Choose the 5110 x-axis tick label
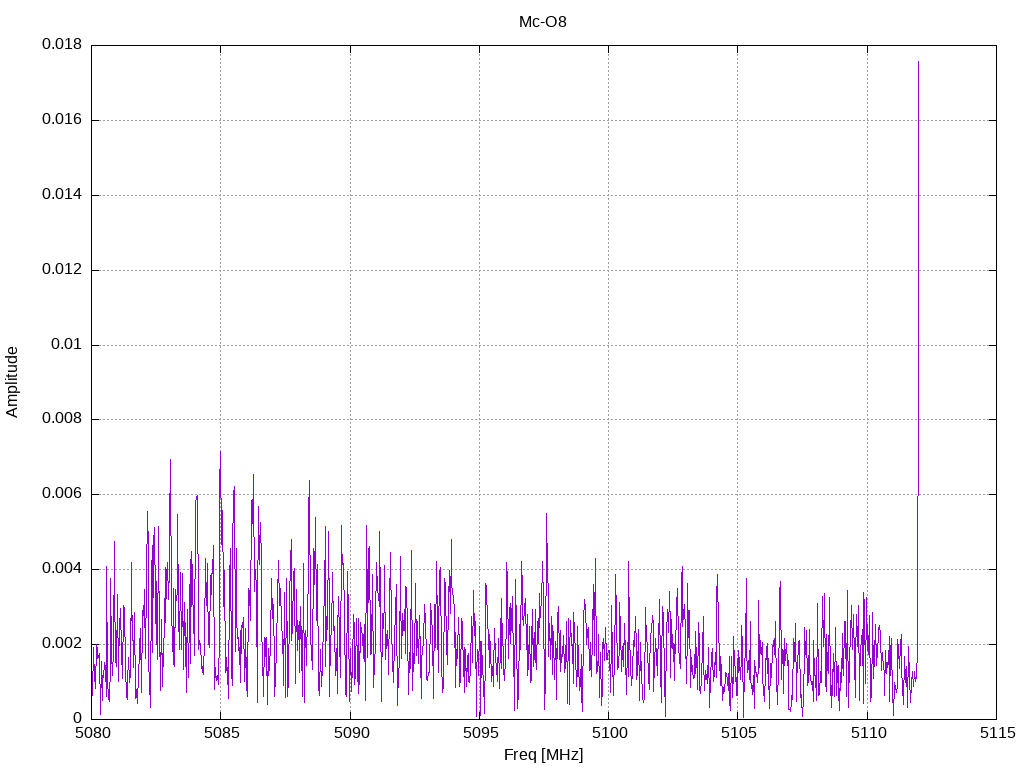Screen dimensions: 1024x768 pos(867,734)
